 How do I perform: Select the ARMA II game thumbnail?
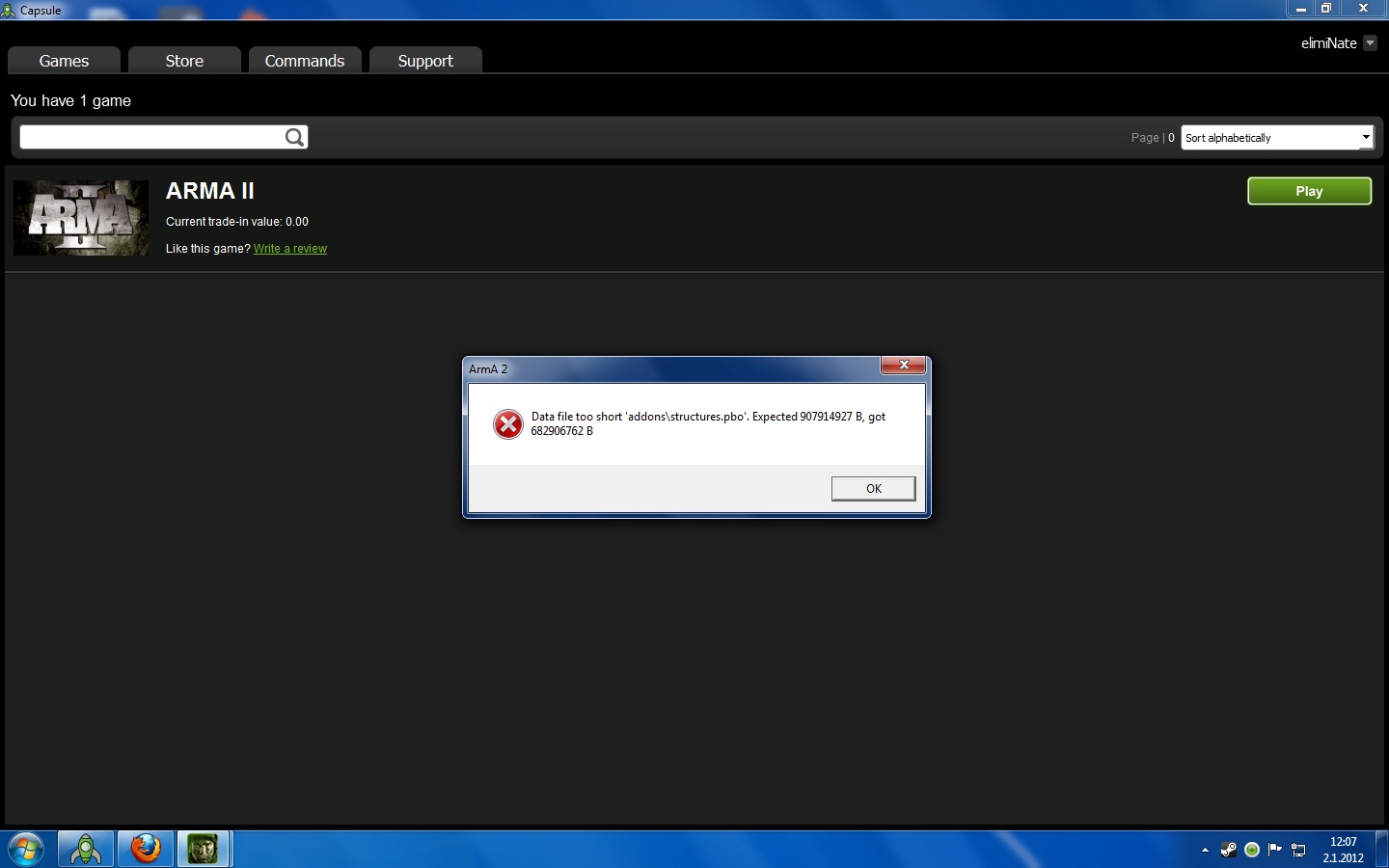[x=81, y=218]
